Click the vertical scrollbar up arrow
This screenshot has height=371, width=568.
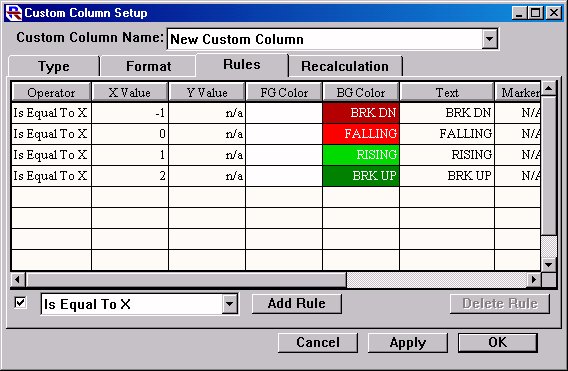548,88
